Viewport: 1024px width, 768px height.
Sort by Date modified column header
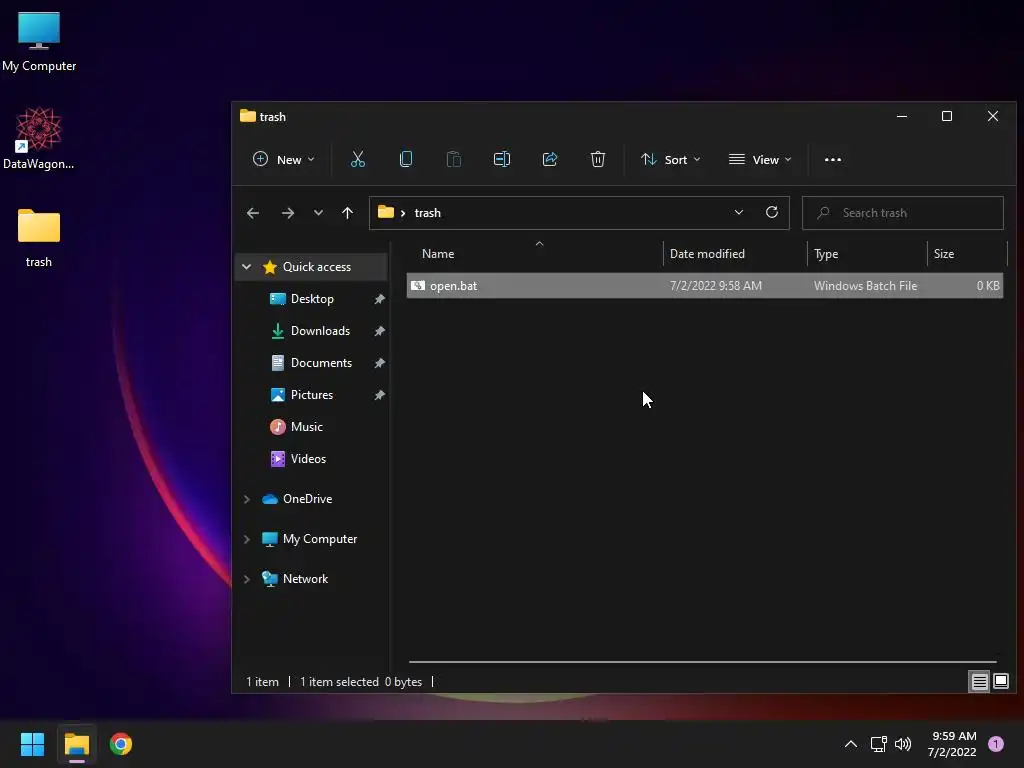coord(735,254)
